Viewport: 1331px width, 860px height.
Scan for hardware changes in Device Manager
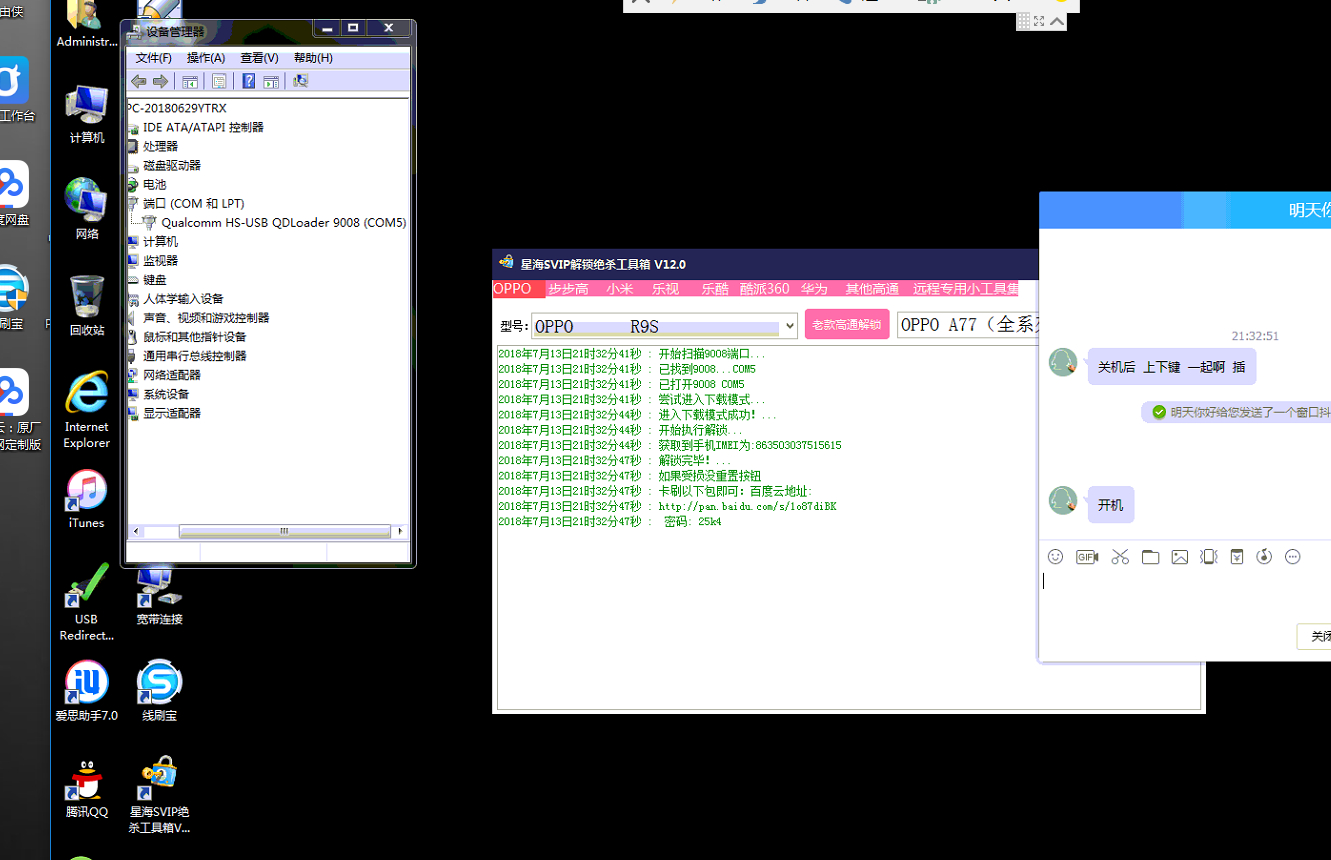click(x=300, y=81)
